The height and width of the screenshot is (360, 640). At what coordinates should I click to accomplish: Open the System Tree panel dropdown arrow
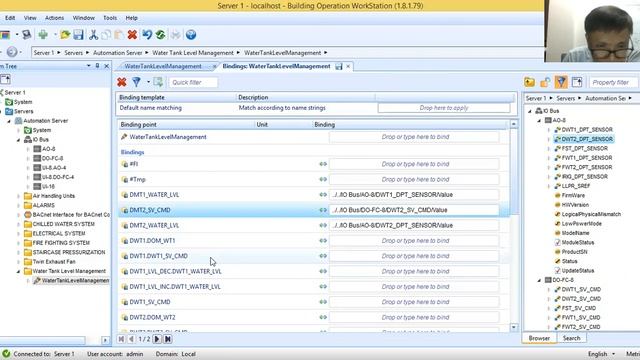(x=89, y=66)
